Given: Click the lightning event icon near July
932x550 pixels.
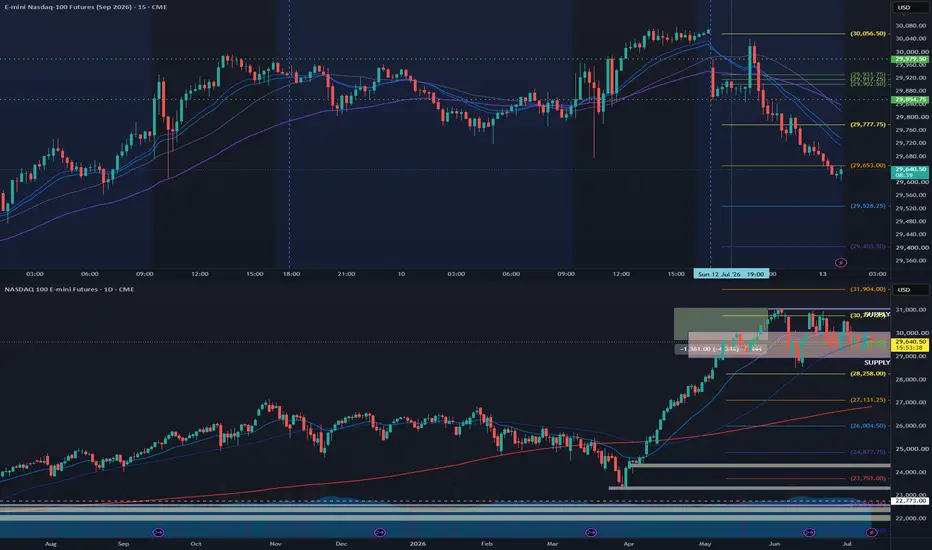Looking at the screenshot, I should coord(871,532).
